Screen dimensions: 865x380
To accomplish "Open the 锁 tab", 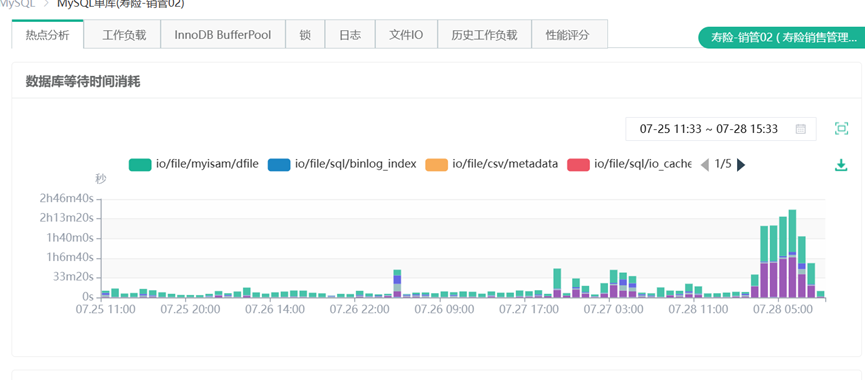I will click(x=305, y=35).
